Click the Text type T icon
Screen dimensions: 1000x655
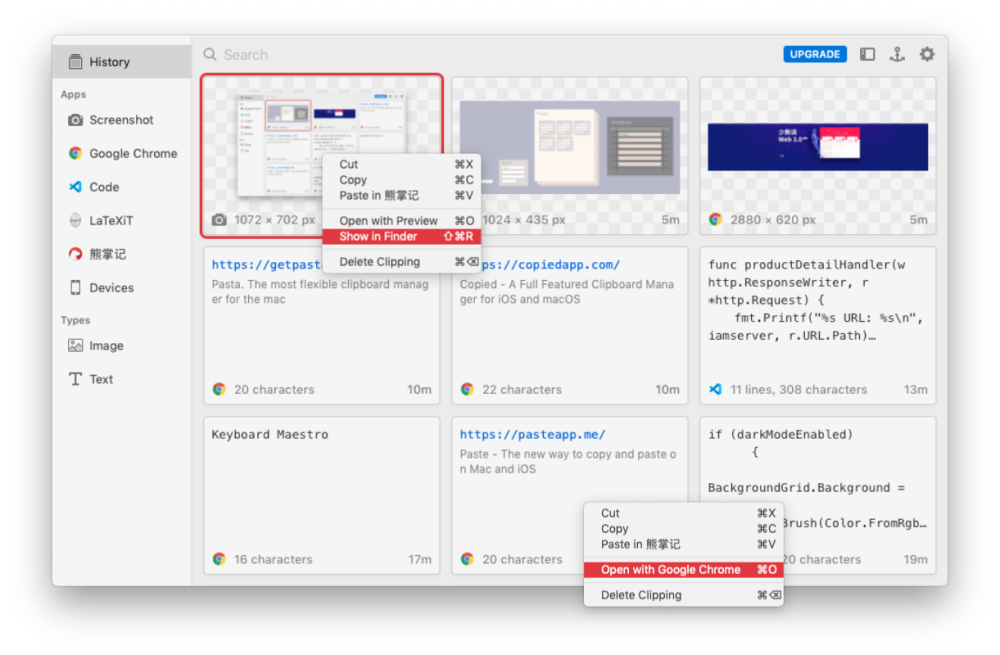[75, 379]
